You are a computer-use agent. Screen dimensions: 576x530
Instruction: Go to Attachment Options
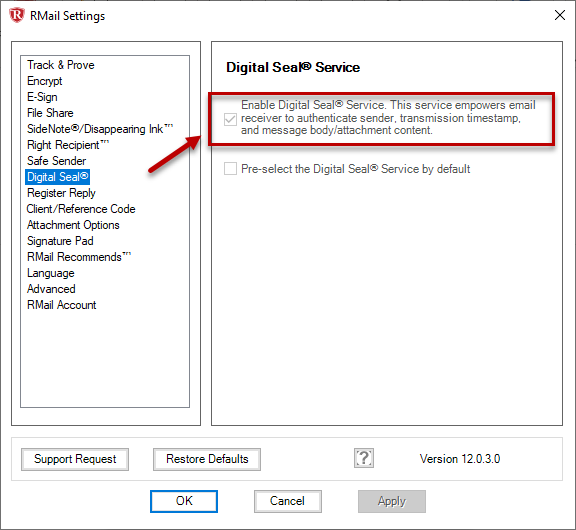coord(73,225)
